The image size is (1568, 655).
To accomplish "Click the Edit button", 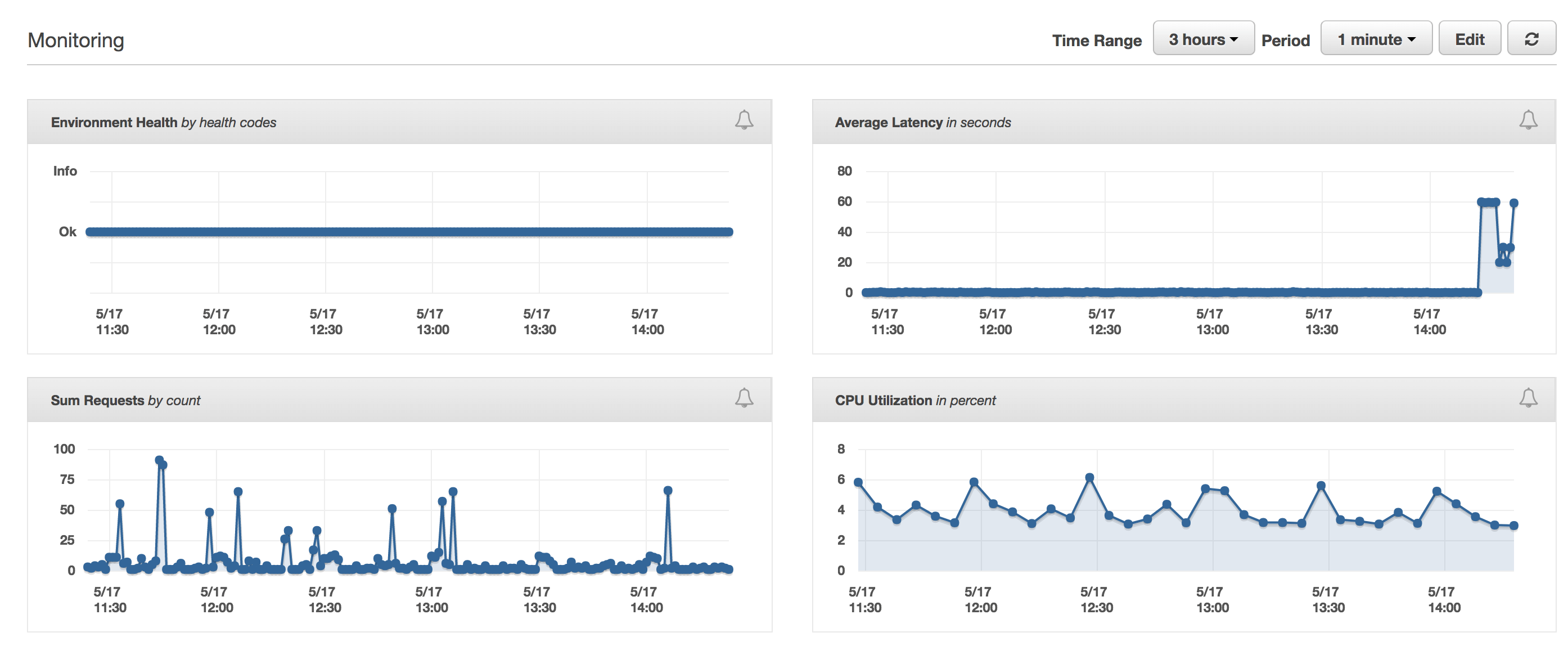I will tap(1470, 39).
